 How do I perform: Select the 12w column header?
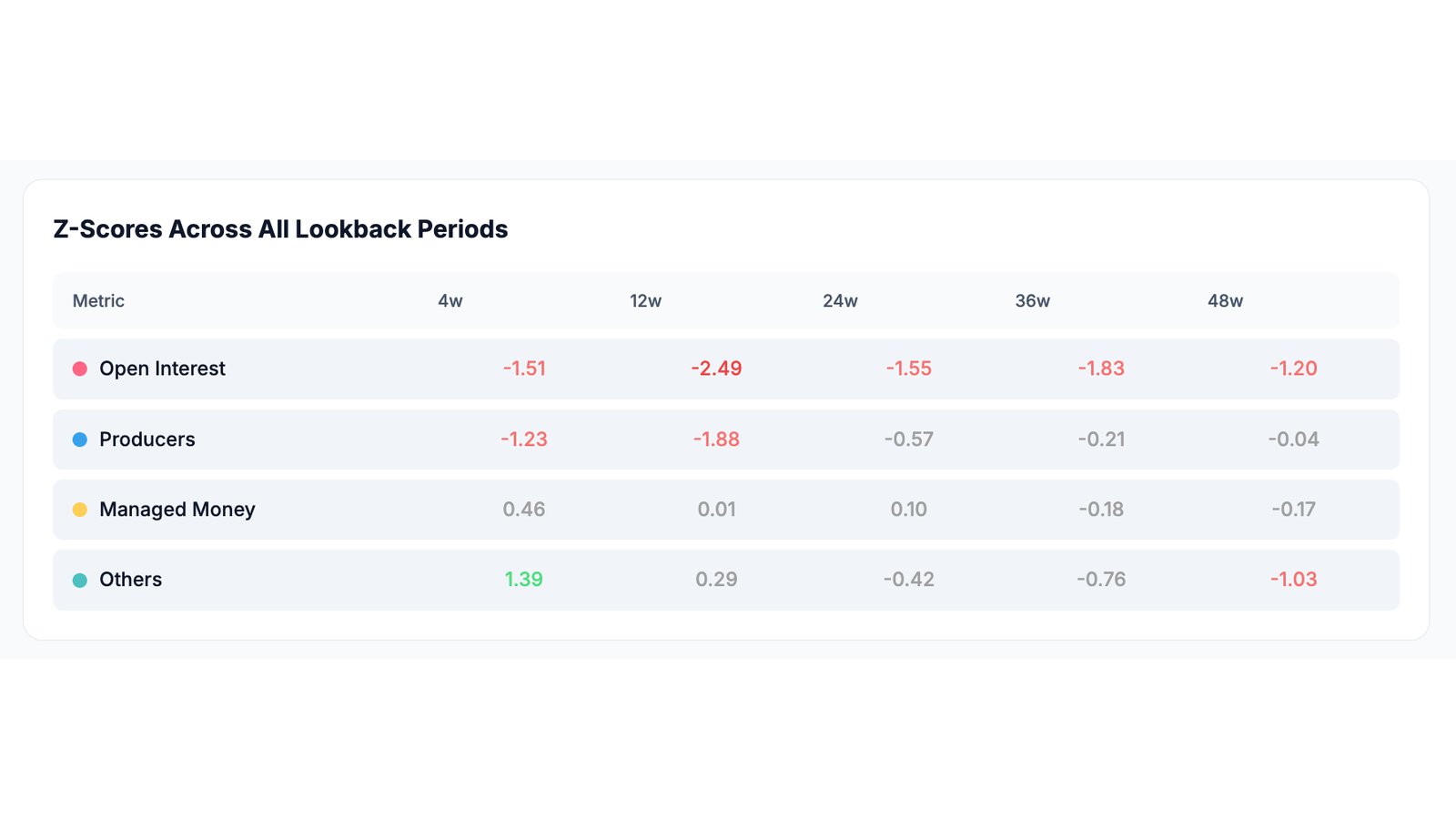(x=645, y=301)
